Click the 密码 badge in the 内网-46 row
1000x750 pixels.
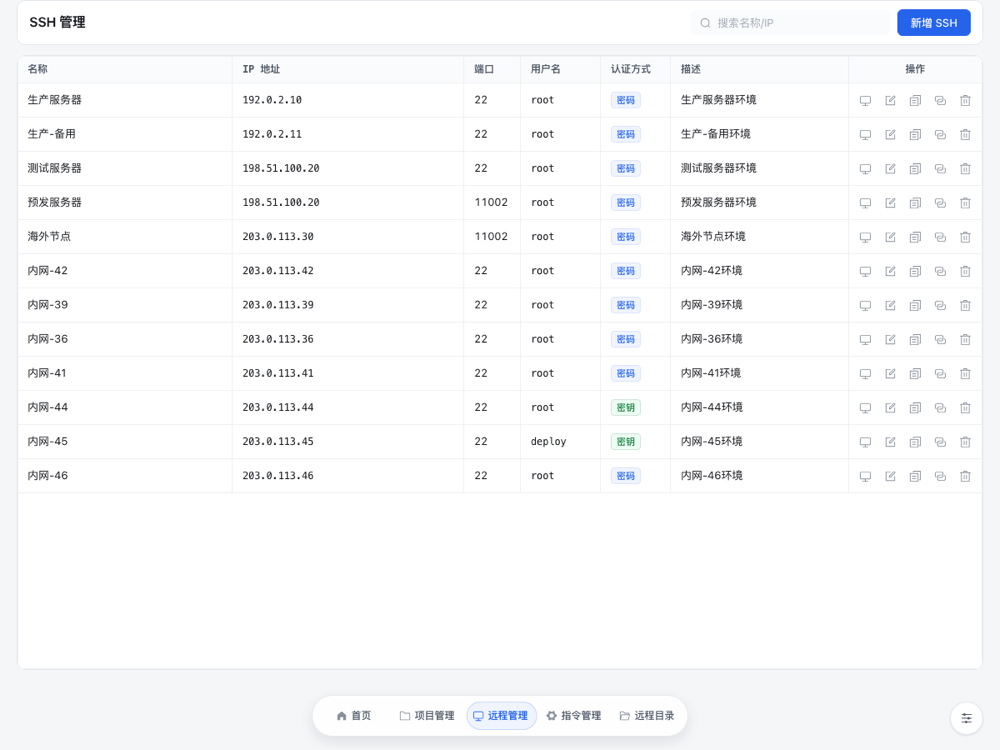[x=626, y=476]
